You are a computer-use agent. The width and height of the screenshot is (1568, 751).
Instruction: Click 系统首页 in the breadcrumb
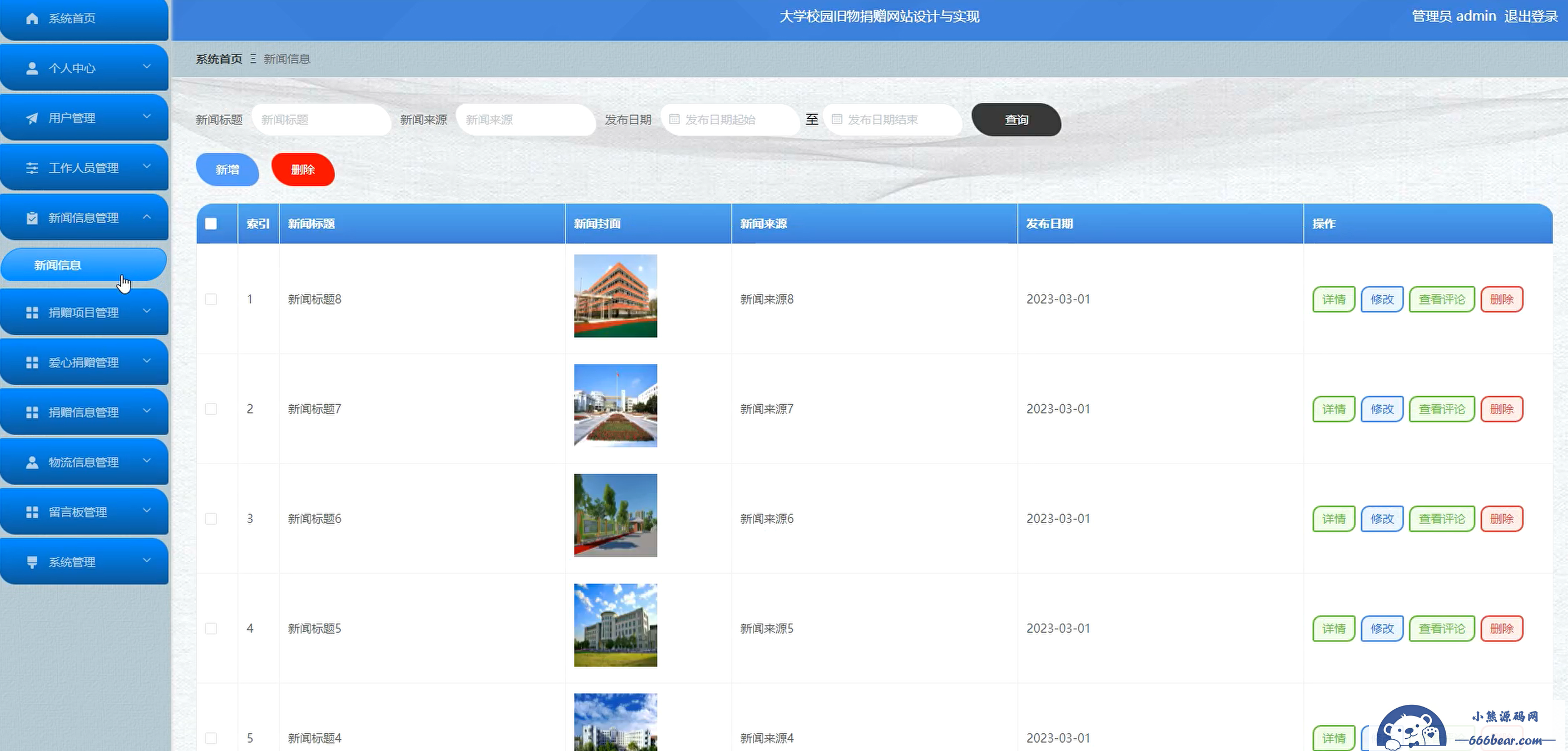coord(219,59)
